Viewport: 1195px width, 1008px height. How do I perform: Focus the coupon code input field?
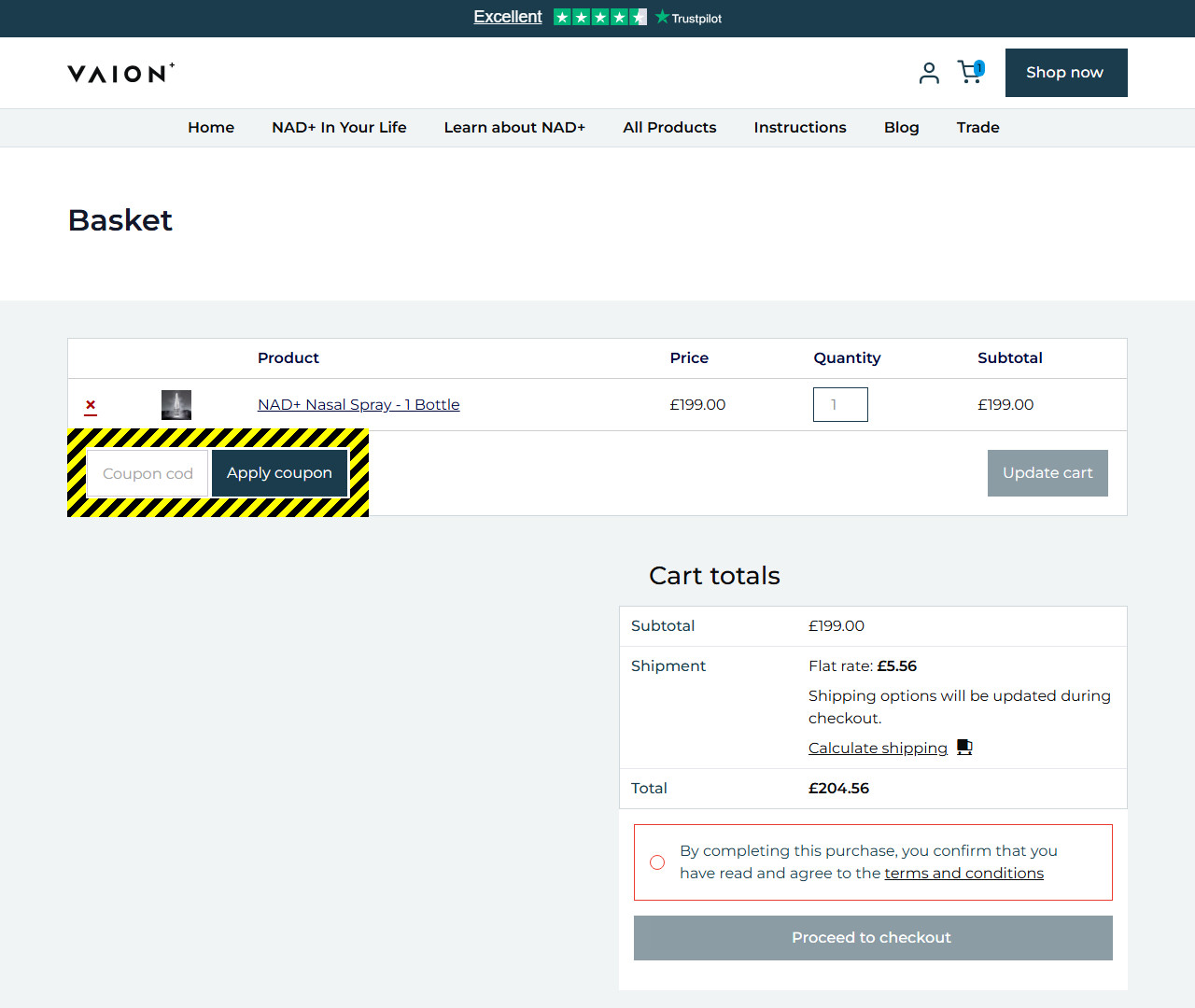[148, 473]
